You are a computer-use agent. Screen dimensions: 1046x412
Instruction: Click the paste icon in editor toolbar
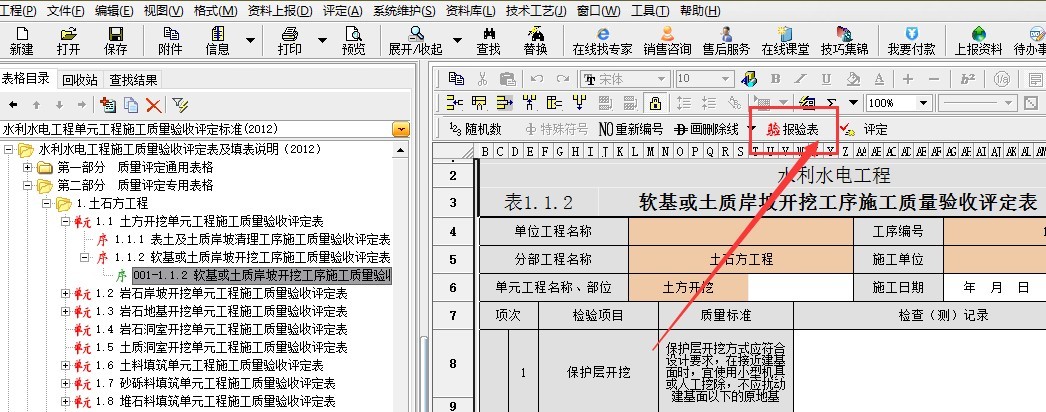pos(508,79)
